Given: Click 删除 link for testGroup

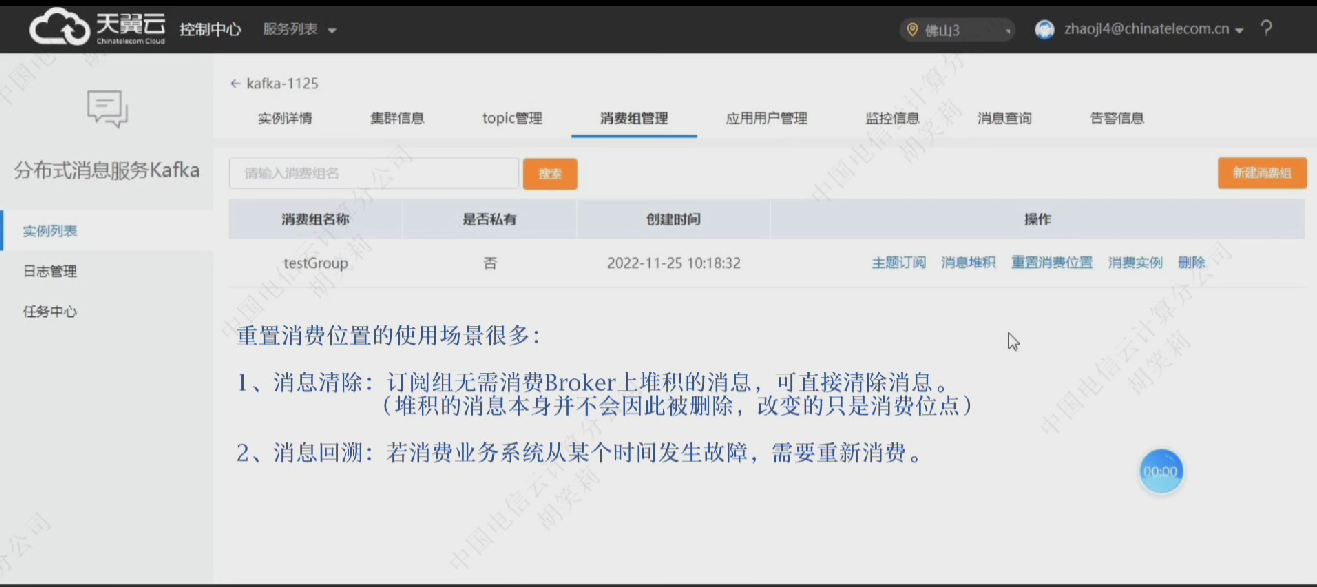Looking at the screenshot, I should click(x=1191, y=263).
